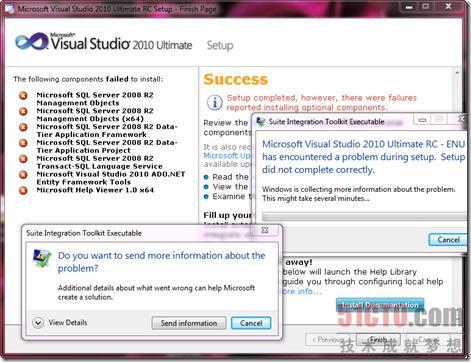Click the 'Success' heading text
The image size is (471, 362).
[236, 79]
